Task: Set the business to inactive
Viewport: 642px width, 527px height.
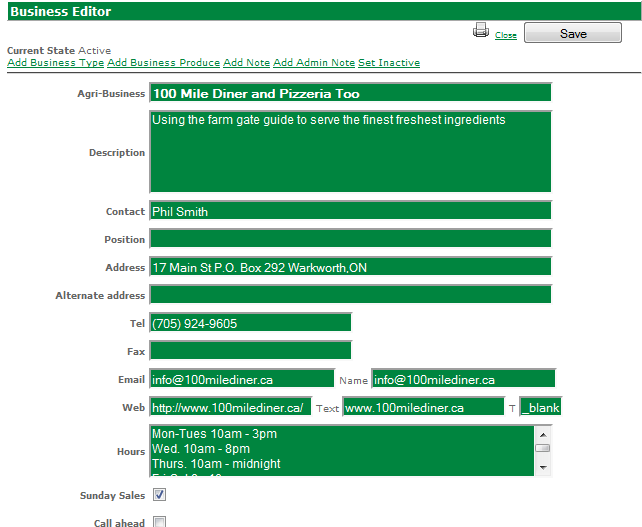Action: click(x=389, y=63)
